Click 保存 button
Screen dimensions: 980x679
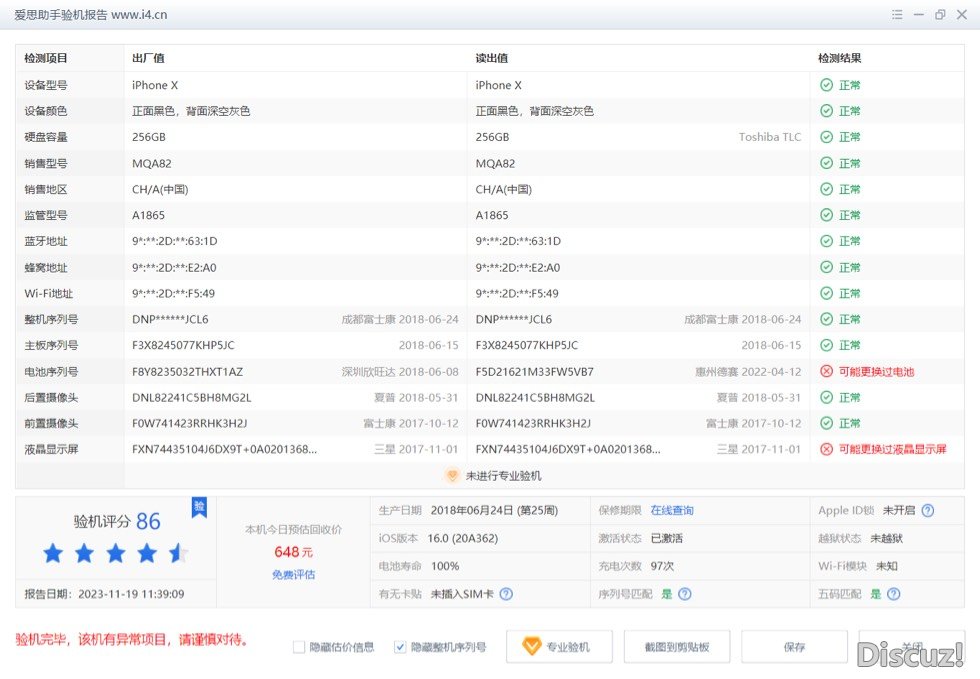[794, 646]
